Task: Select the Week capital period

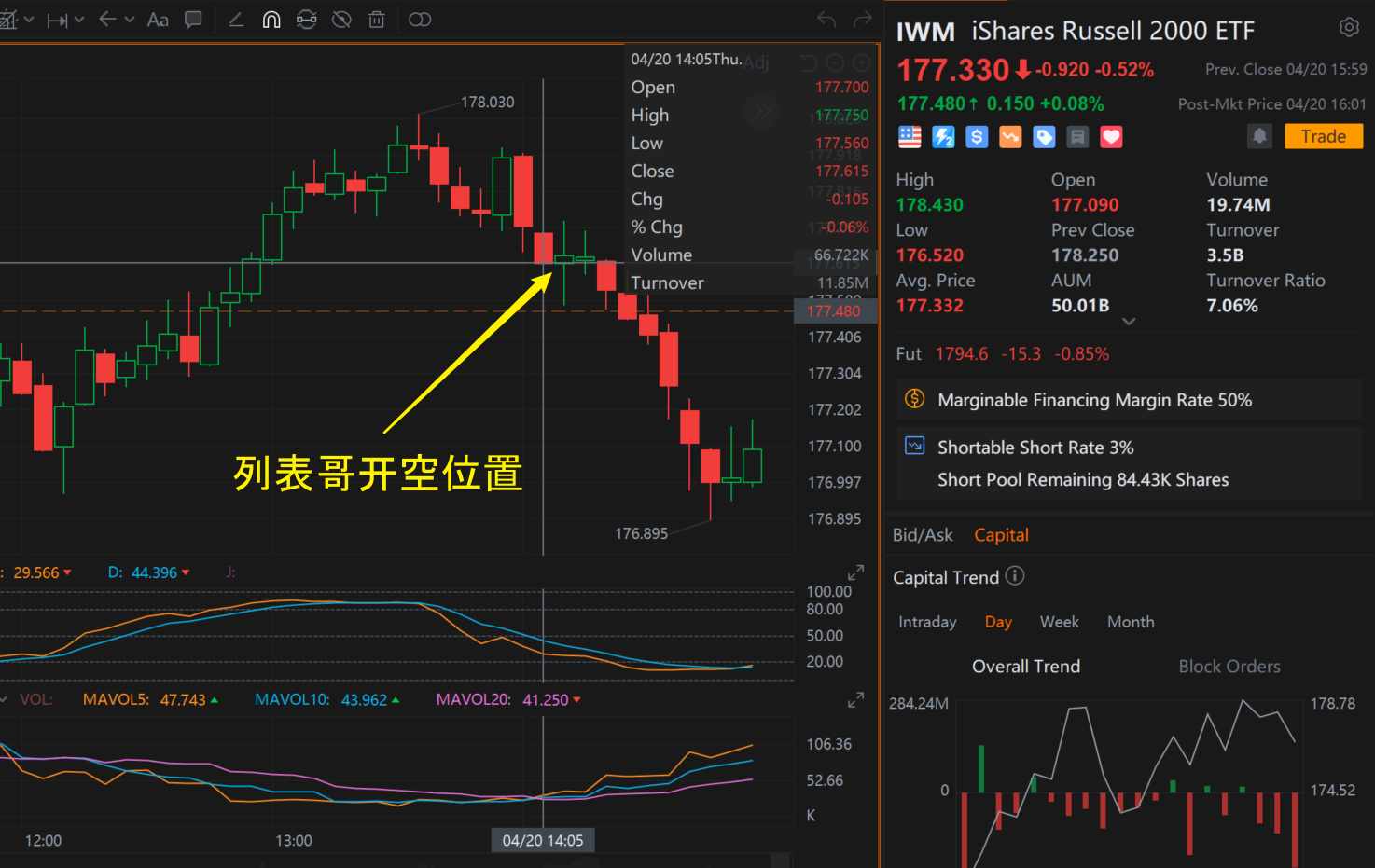Action: (1059, 622)
